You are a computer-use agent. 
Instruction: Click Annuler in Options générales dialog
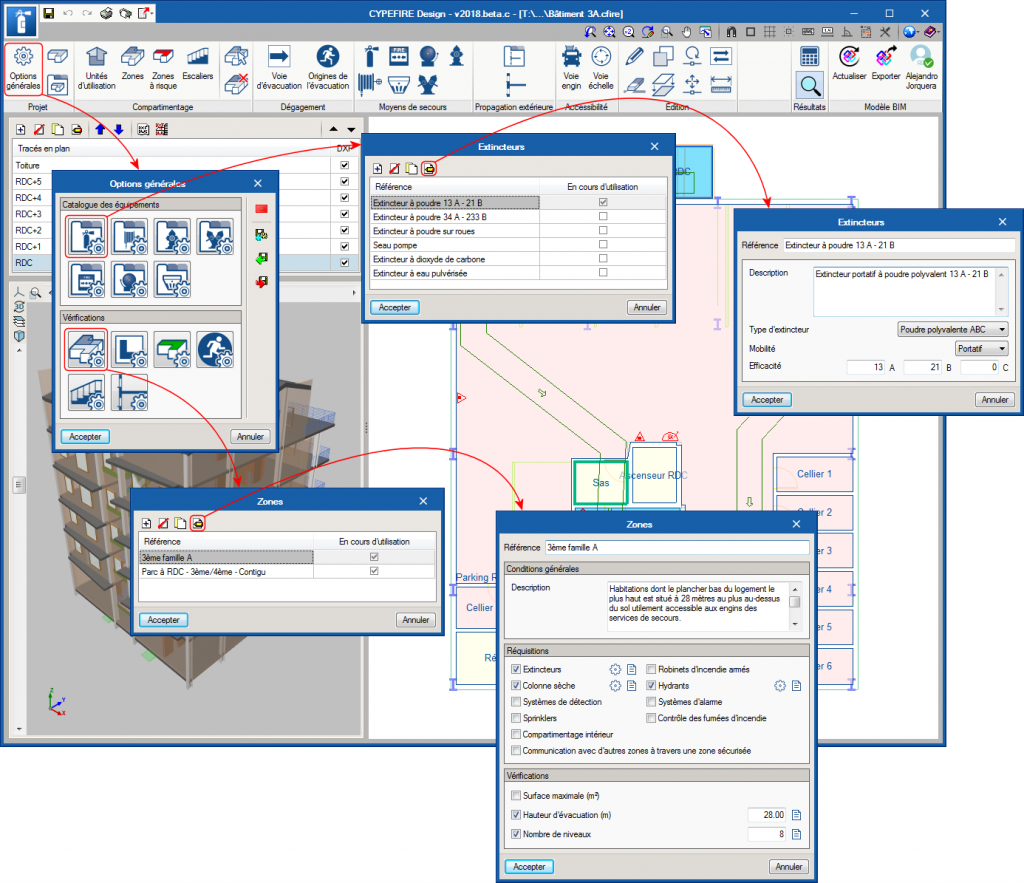pos(251,436)
